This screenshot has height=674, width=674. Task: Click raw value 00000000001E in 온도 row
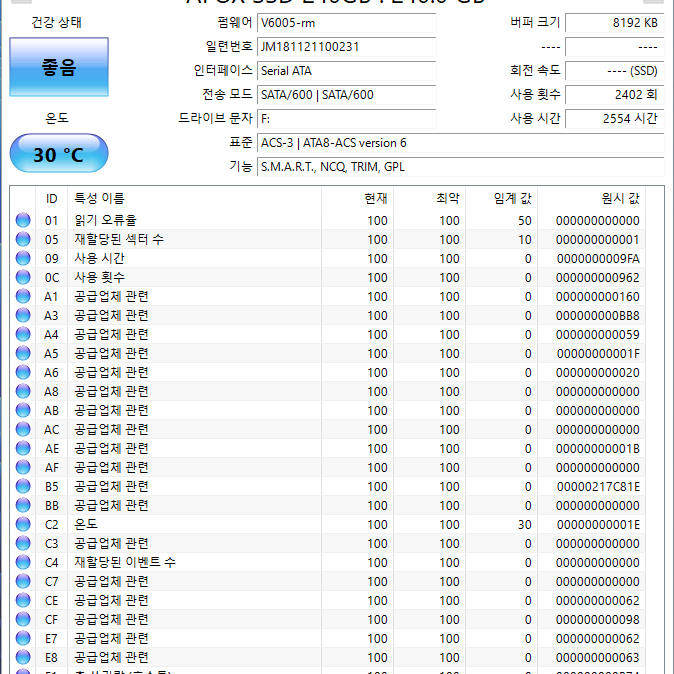point(598,524)
